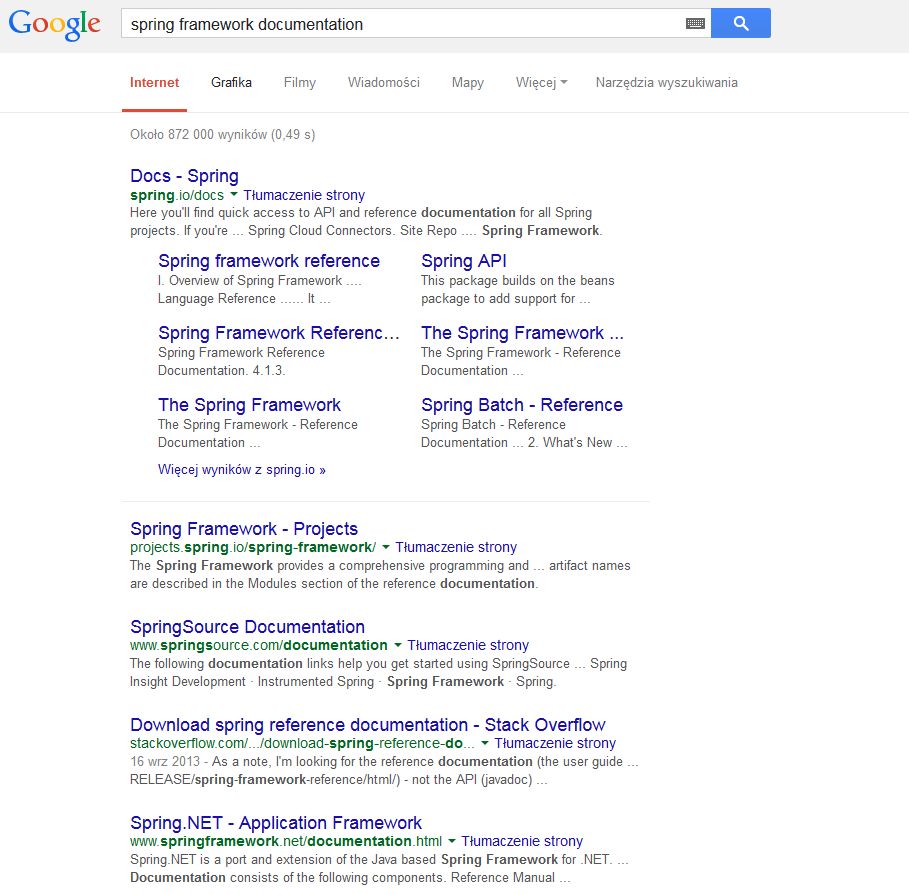Viewport: 909px width, 895px height.
Task: Open the Download spring reference documentation - Stack Overflow result
Action: pos(368,725)
